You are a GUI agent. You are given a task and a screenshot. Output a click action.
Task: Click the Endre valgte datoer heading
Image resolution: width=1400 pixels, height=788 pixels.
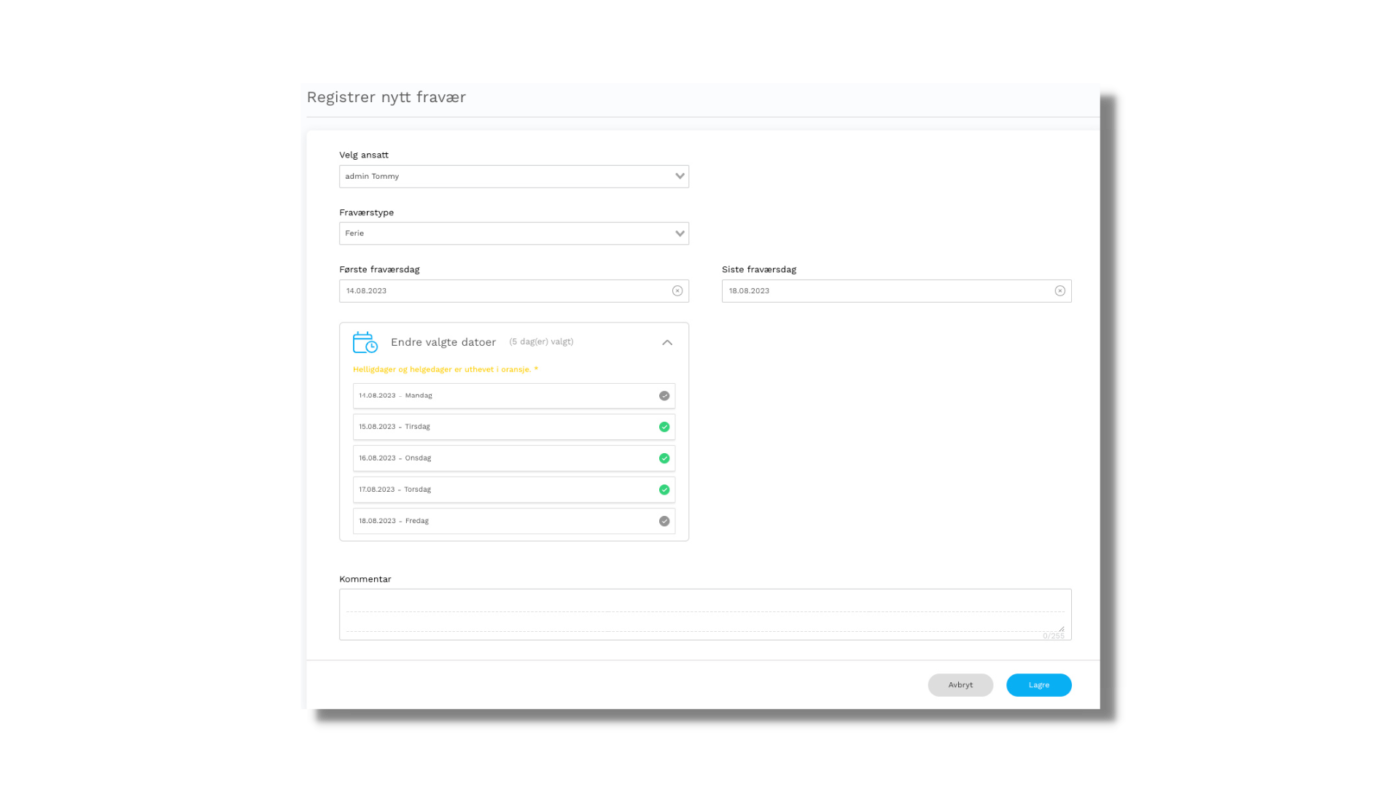click(x=443, y=342)
